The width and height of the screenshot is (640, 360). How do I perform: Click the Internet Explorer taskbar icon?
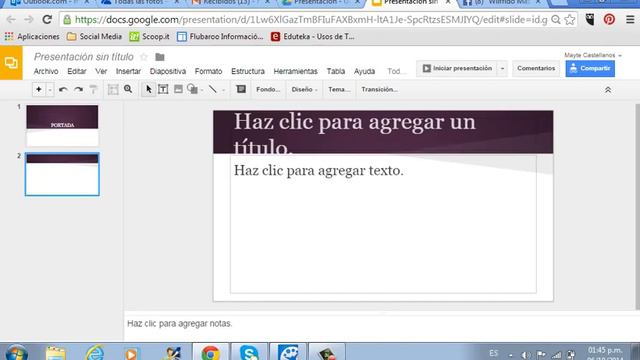pos(95,353)
